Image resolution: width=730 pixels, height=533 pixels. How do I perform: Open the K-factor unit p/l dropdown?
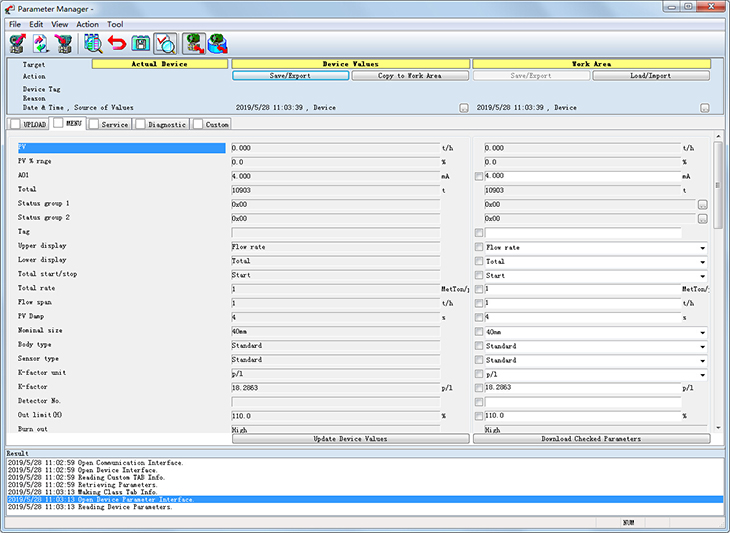tap(702, 374)
